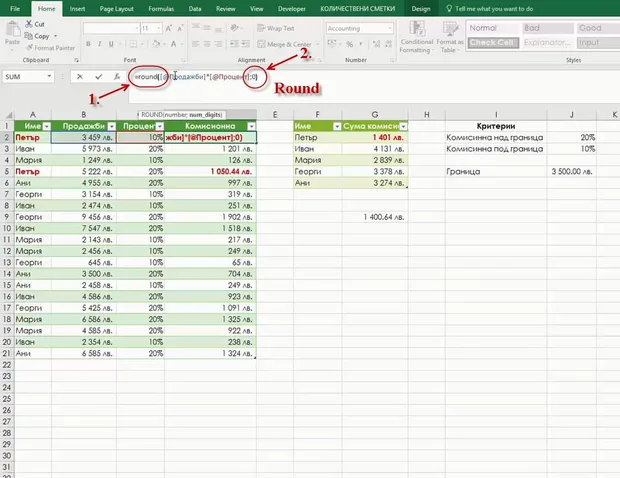Align text to the left

pyautogui.click(x=195, y=44)
